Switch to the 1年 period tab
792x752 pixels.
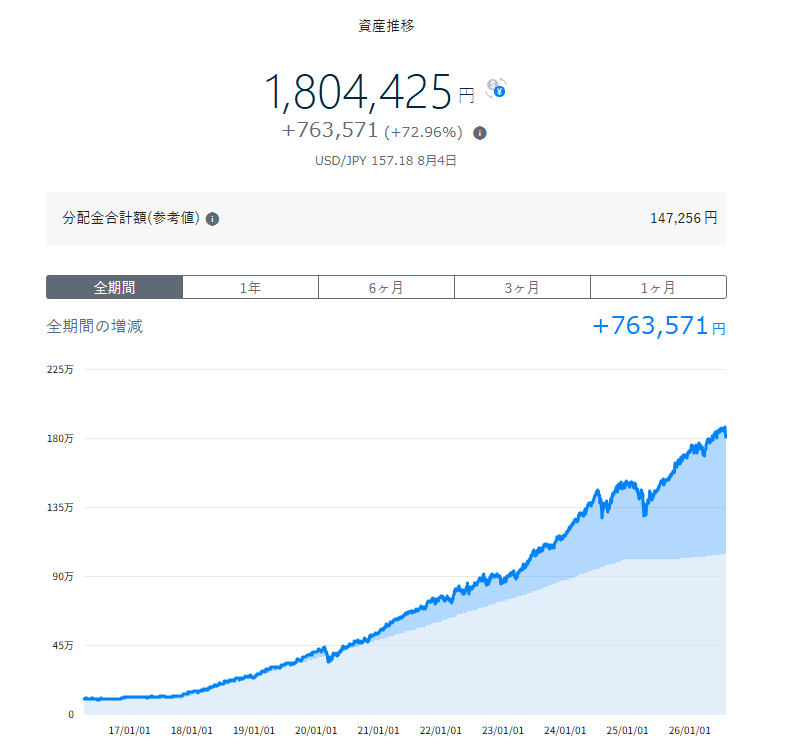(251, 287)
